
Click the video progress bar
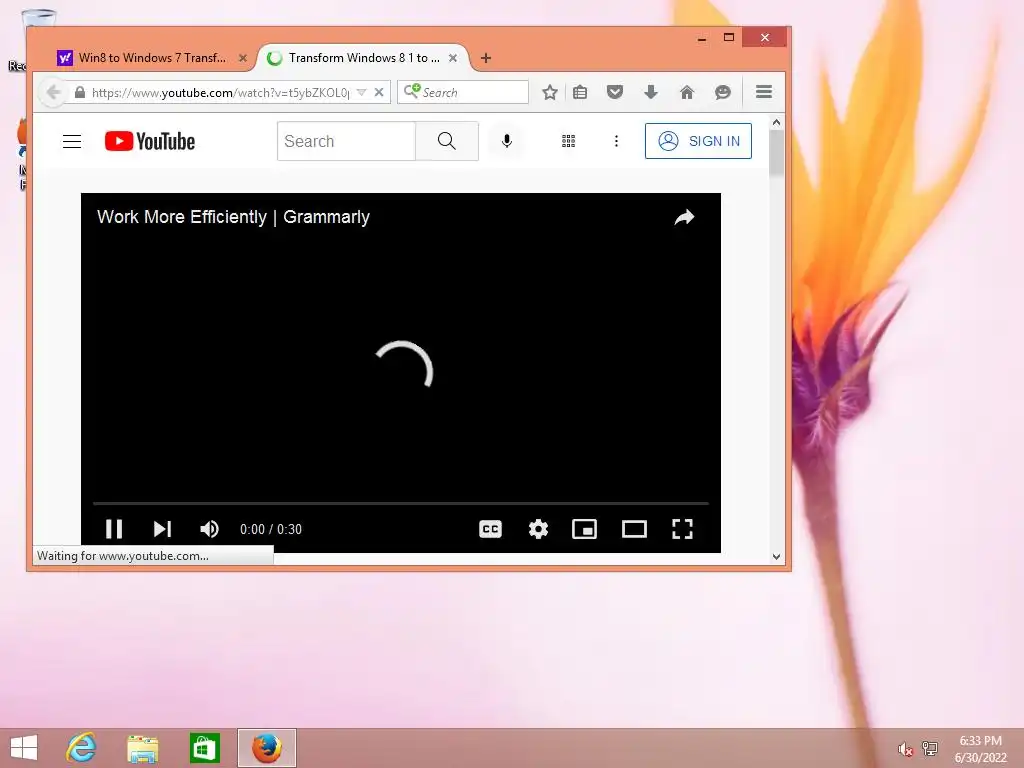[401, 504]
